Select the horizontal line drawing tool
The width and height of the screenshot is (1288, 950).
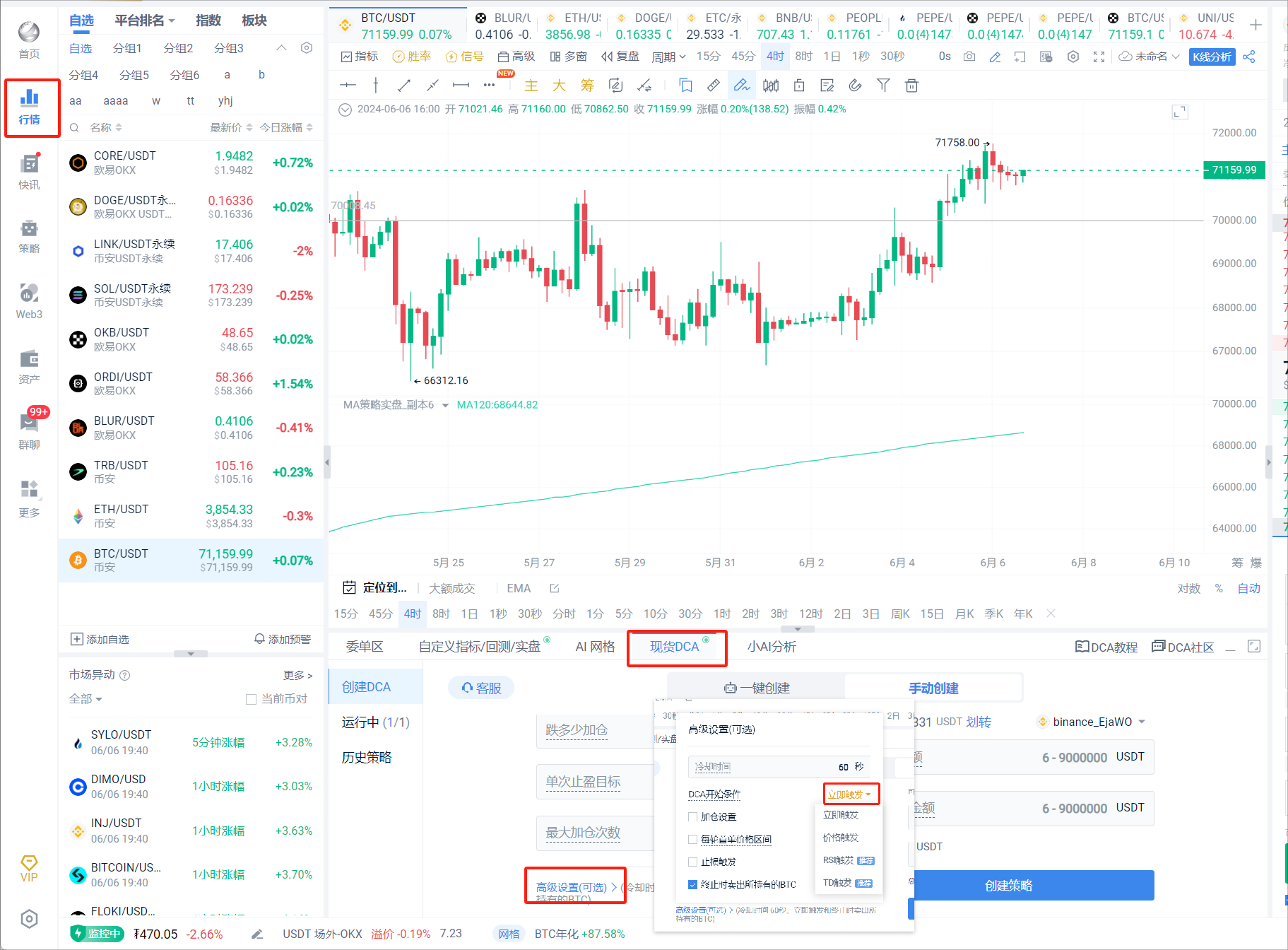click(348, 86)
